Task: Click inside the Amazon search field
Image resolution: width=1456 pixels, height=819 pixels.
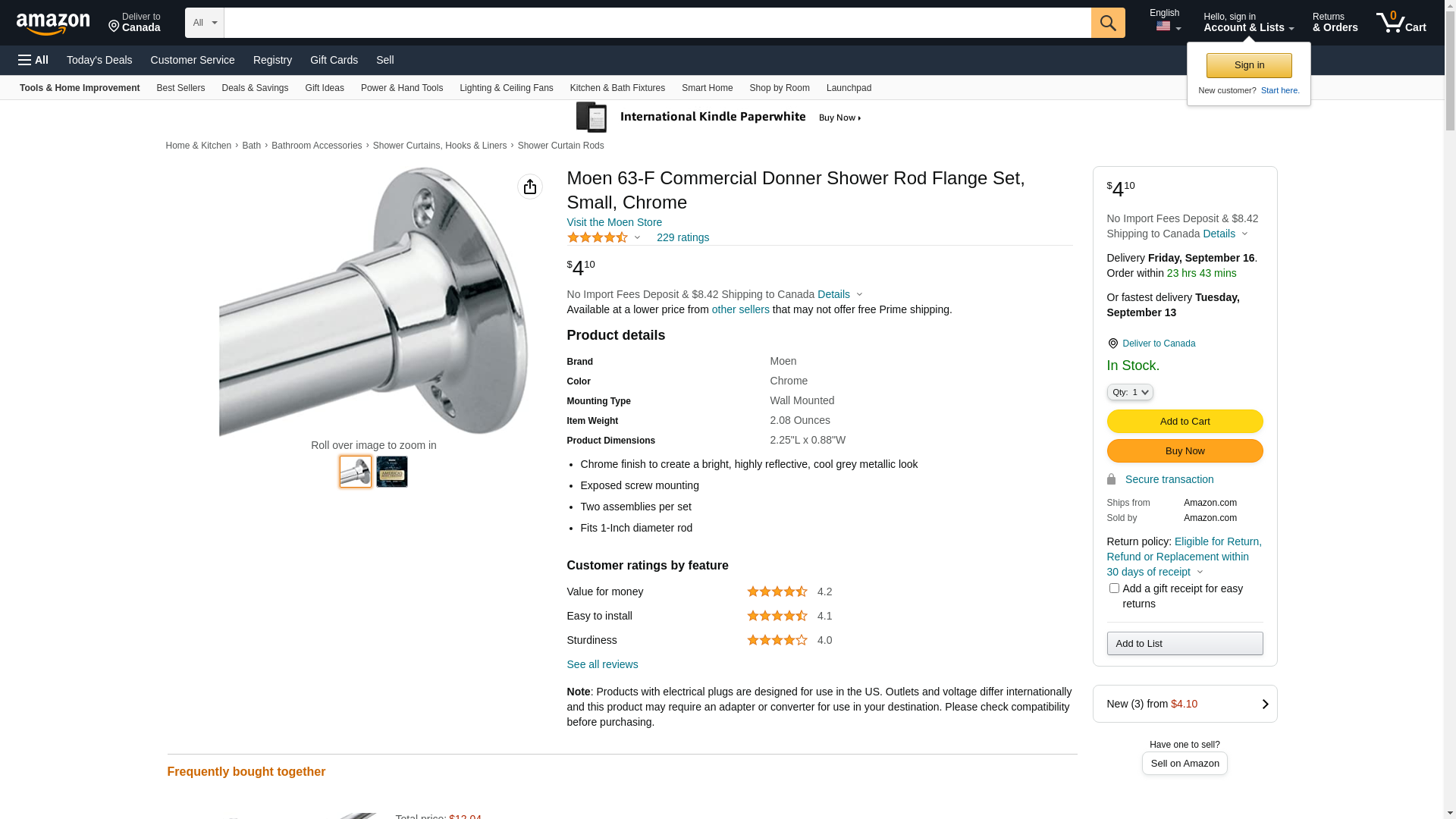Action: pyautogui.click(x=657, y=23)
